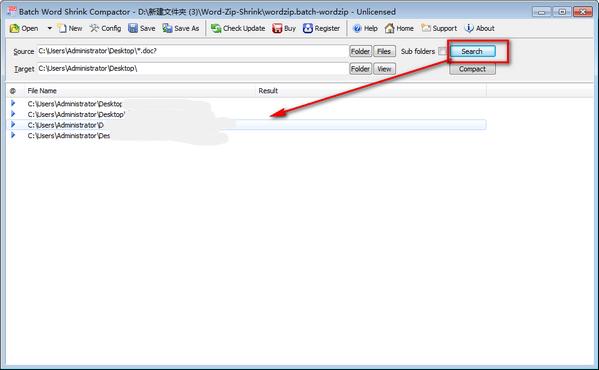Click Check Update in toolbar
599x370 pixels.
(238, 28)
